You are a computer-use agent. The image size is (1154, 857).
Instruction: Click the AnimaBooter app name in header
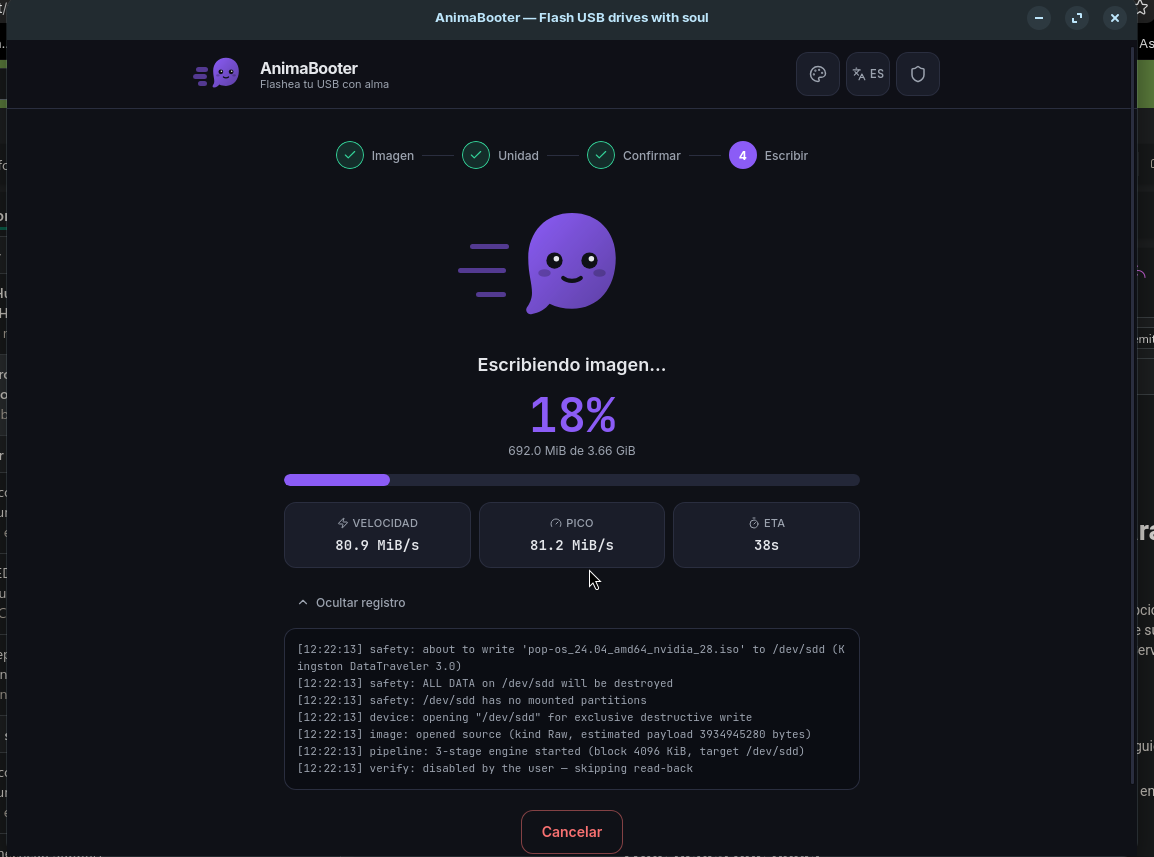(x=309, y=68)
